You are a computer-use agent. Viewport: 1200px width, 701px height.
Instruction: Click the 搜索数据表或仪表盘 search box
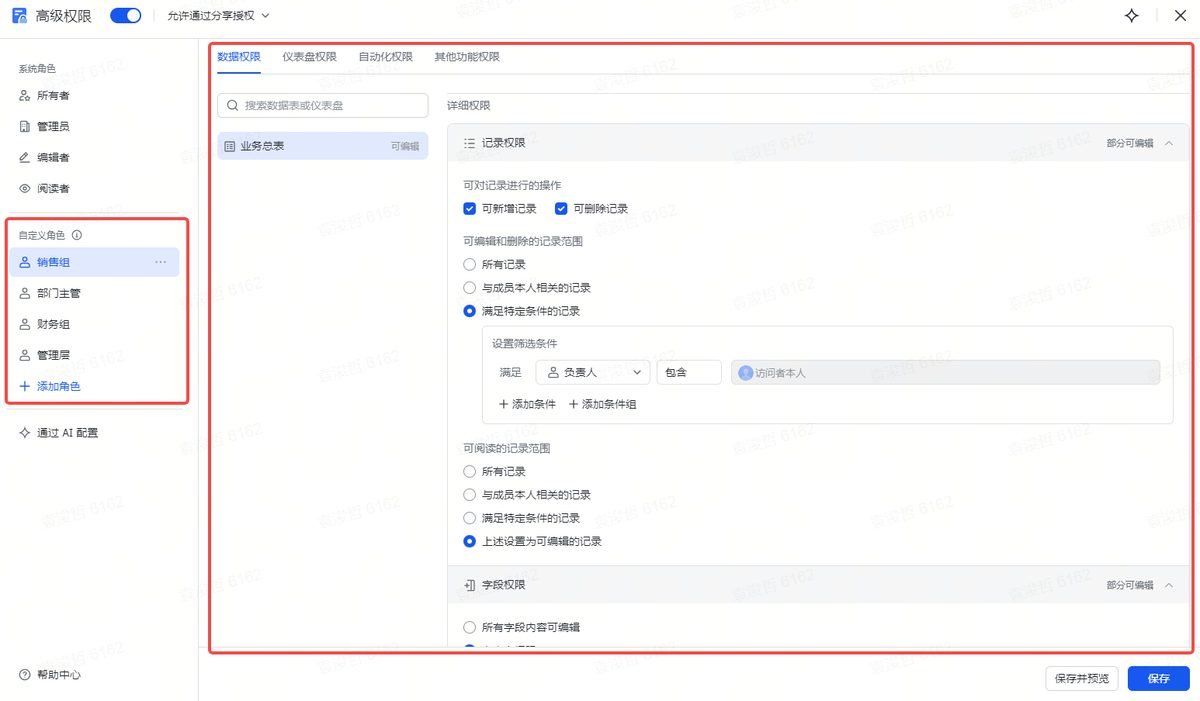(322, 105)
